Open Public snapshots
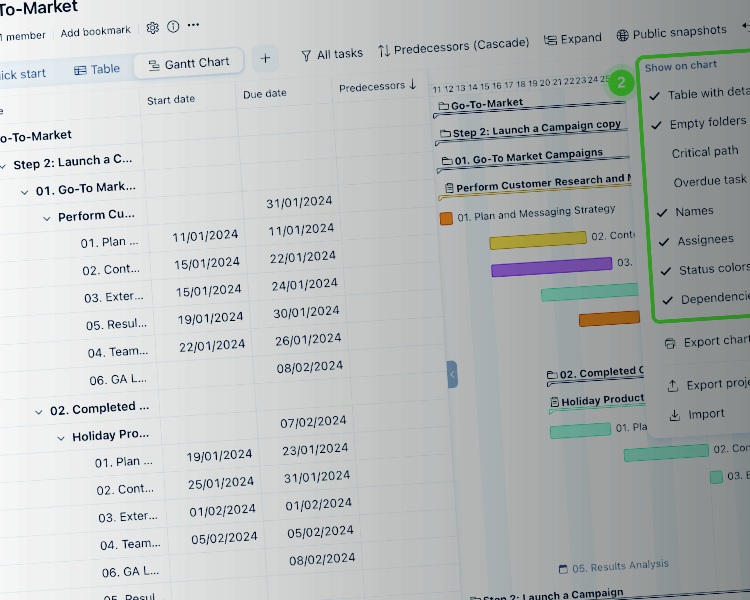The image size is (750, 600). (671, 33)
